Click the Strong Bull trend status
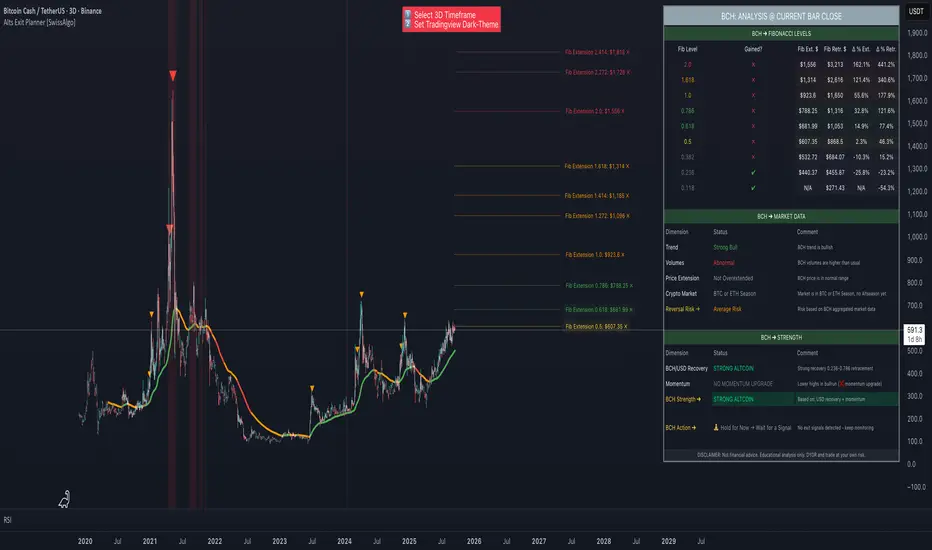This screenshot has width=932, height=550. pyautogui.click(x=725, y=247)
